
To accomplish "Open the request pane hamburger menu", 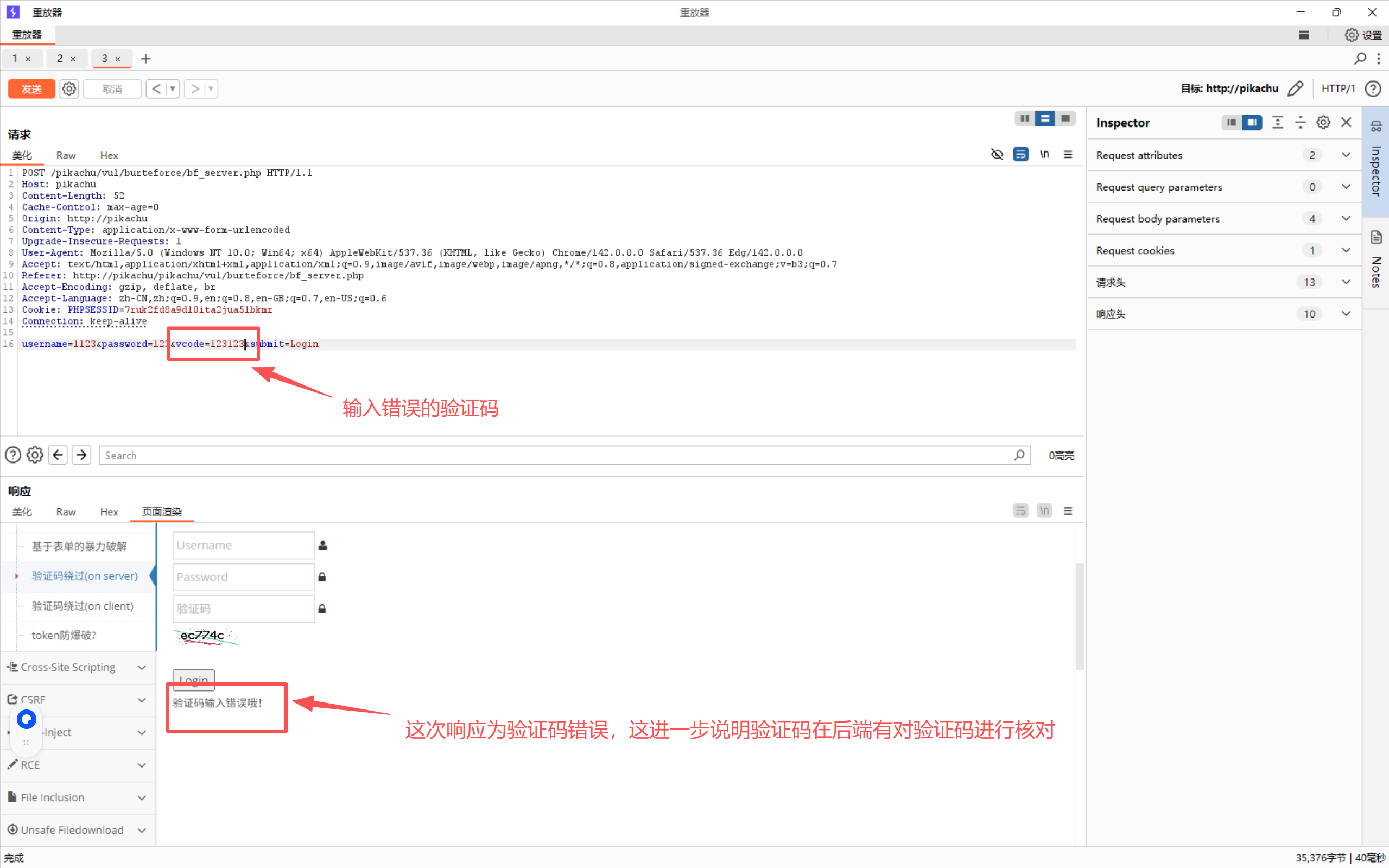I will (1068, 154).
